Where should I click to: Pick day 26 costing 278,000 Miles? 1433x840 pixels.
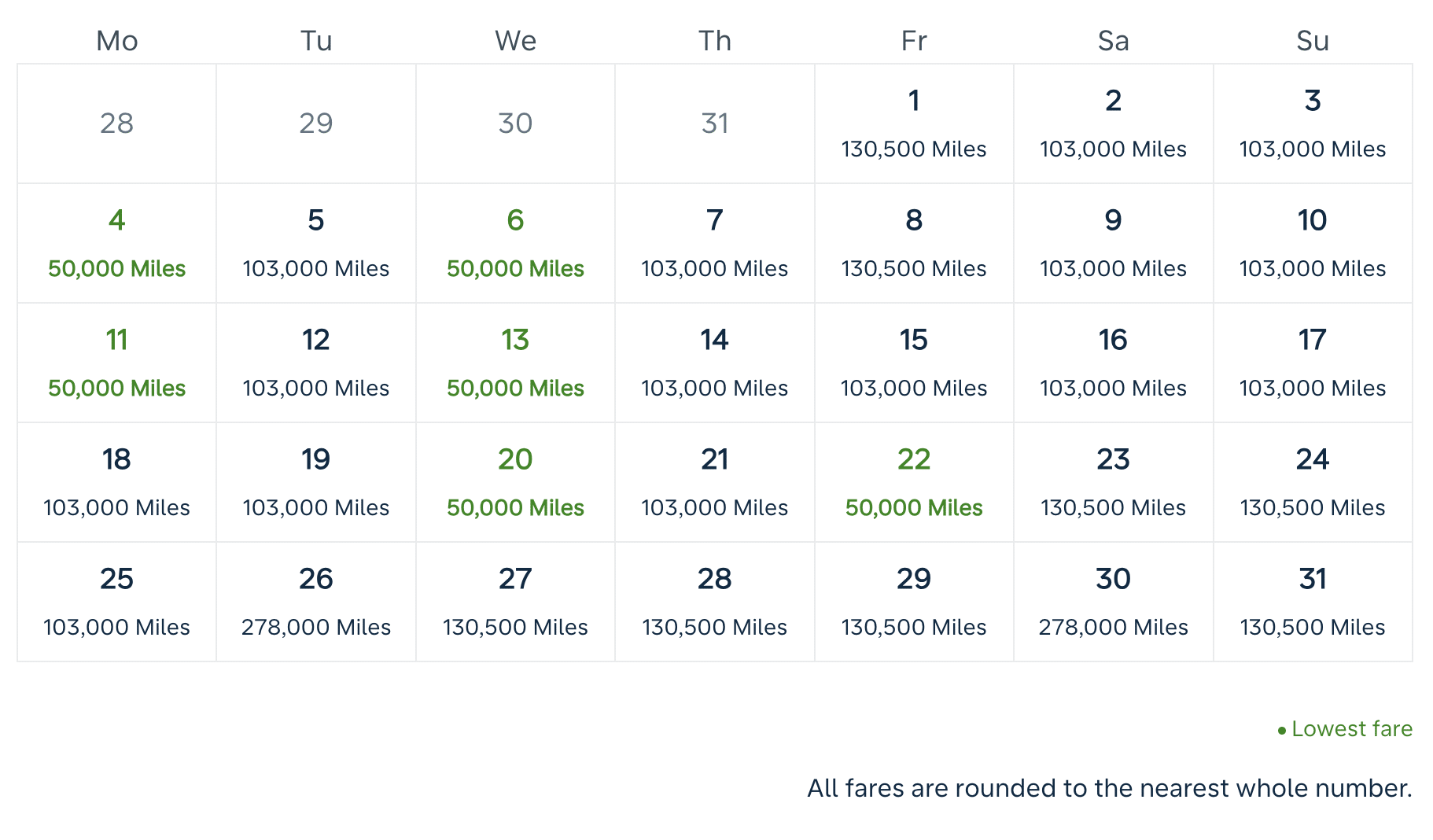[x=316, y=602]
